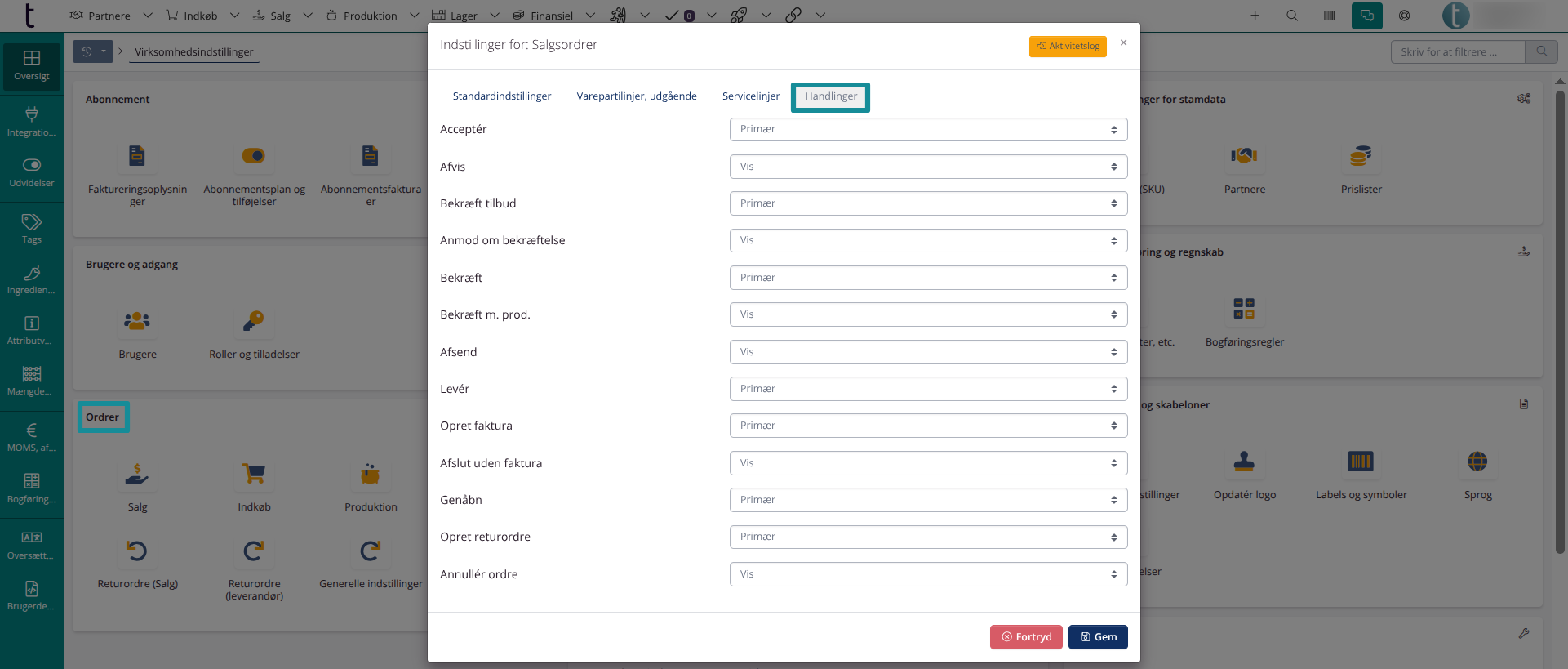Switch to the Servicelinjer tab
The height and width of the screenshot is (669, 1568).
tap(751, 96)
